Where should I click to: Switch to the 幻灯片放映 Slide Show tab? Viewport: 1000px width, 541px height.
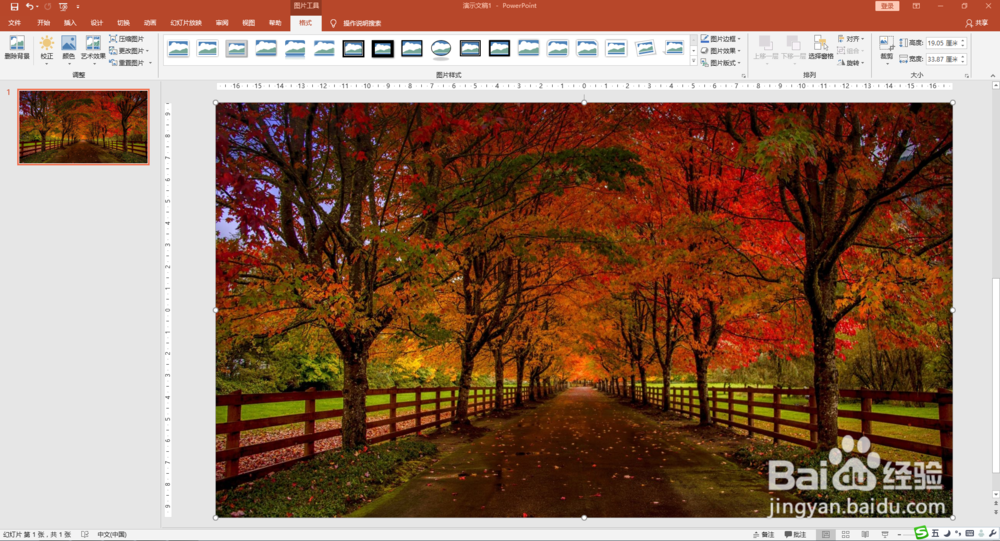coord(186,23)
